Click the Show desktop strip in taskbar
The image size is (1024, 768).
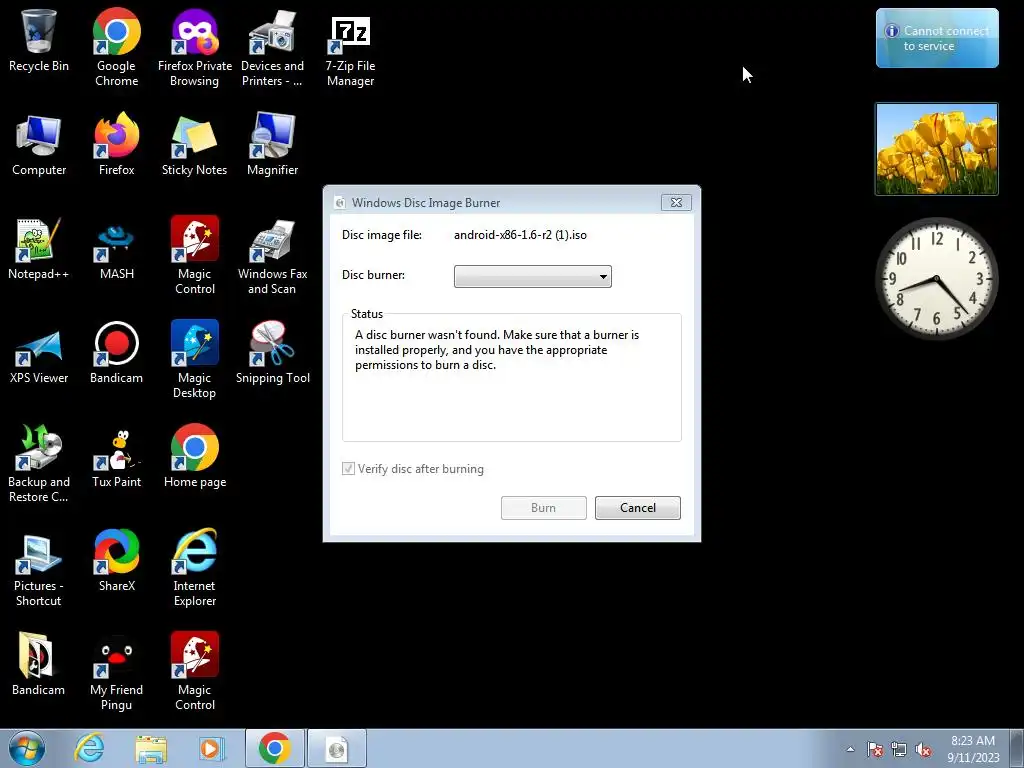pos(1017,749)
